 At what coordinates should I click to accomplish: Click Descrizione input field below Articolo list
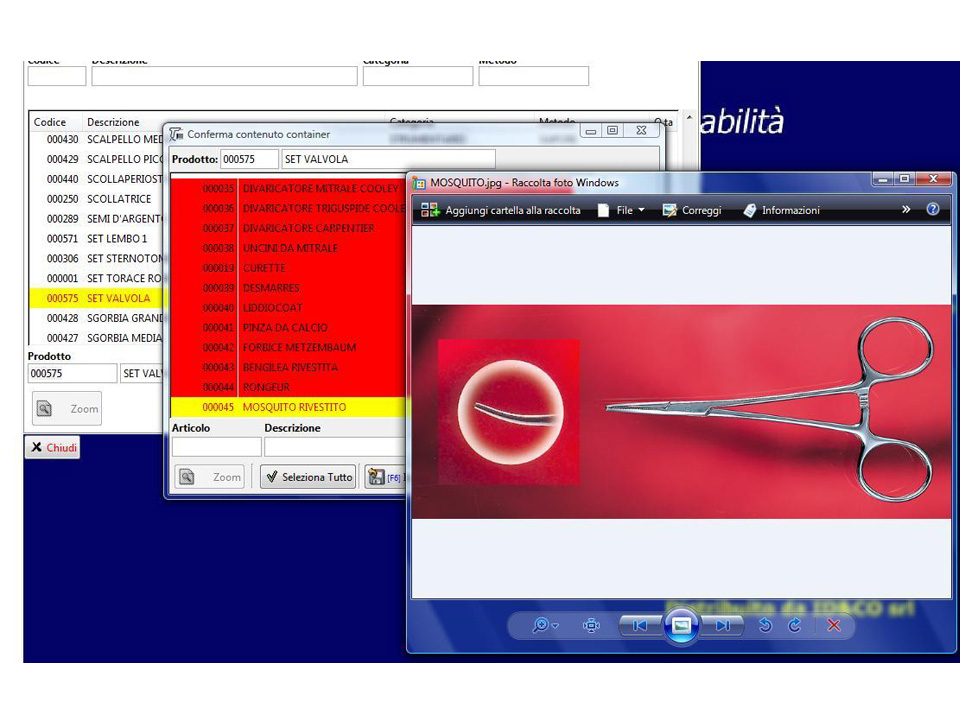click(x=335, y=447)
